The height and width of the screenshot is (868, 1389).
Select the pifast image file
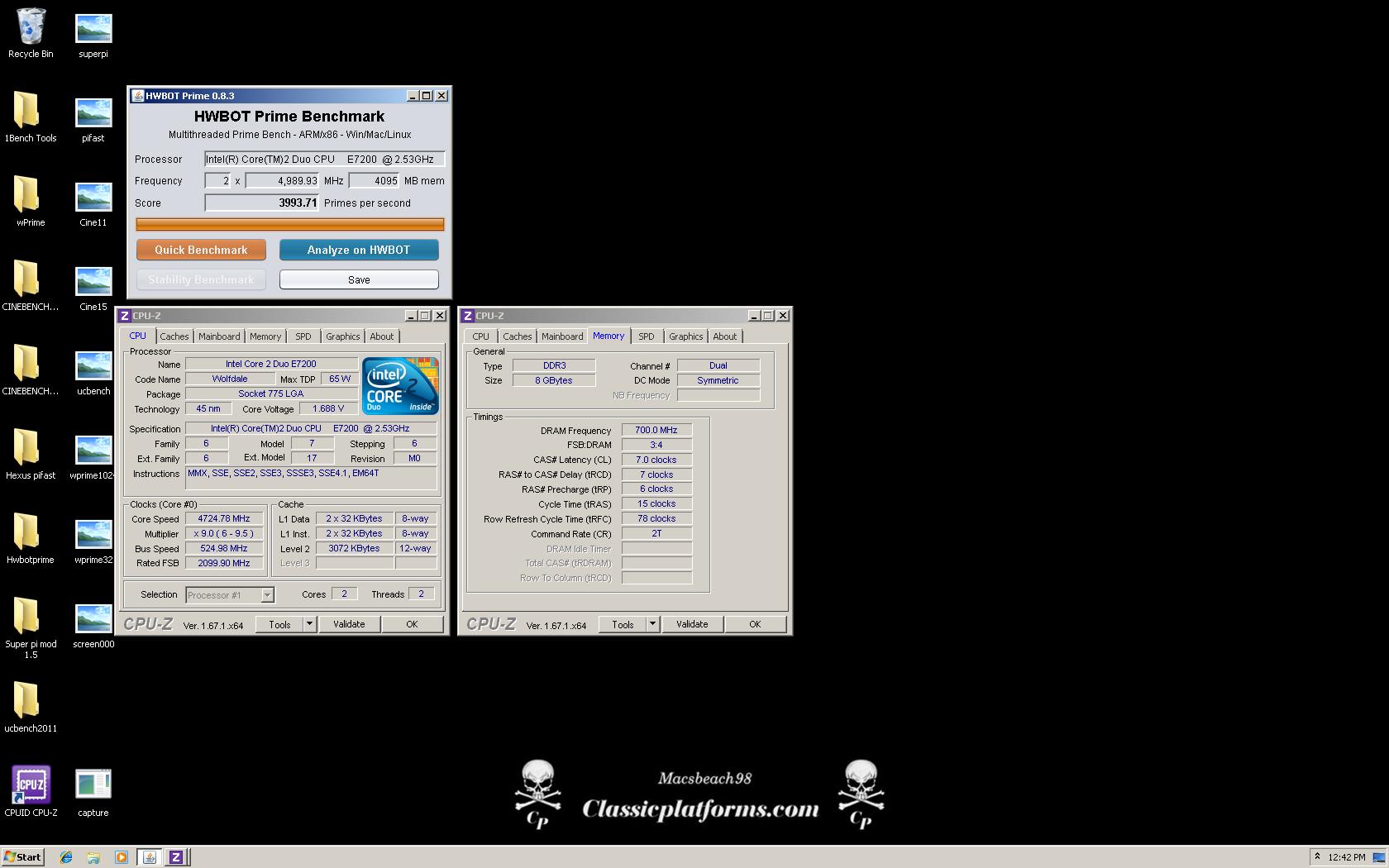93,119
